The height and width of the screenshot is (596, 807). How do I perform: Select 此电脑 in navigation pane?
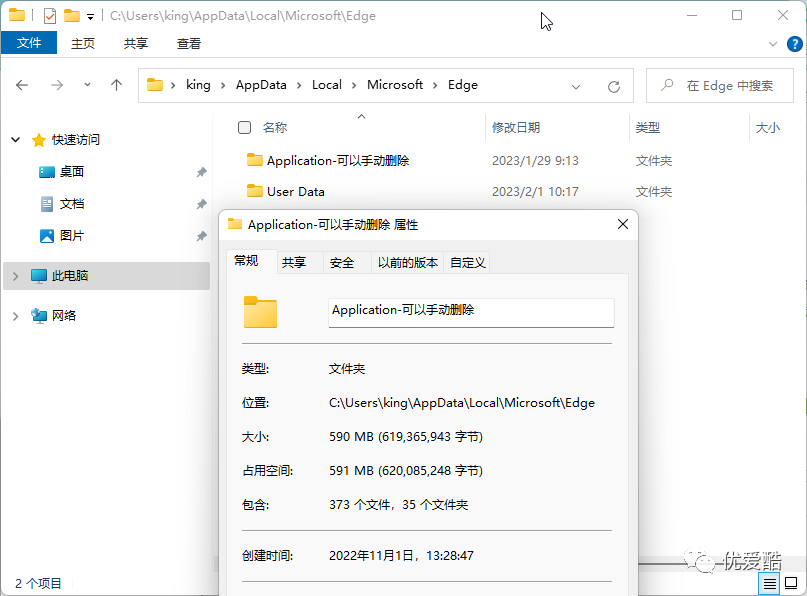click(x=69, y=276)
